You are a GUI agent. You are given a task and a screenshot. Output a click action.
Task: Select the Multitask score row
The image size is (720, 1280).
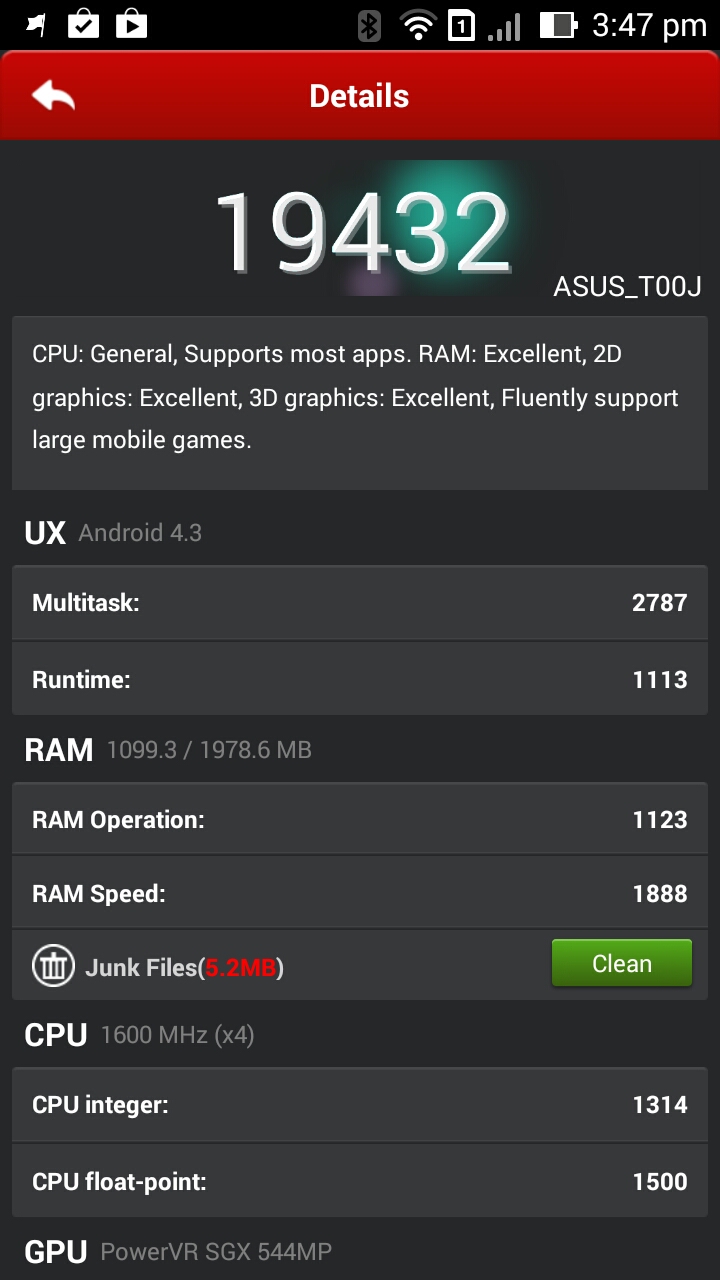coord(360,602)
